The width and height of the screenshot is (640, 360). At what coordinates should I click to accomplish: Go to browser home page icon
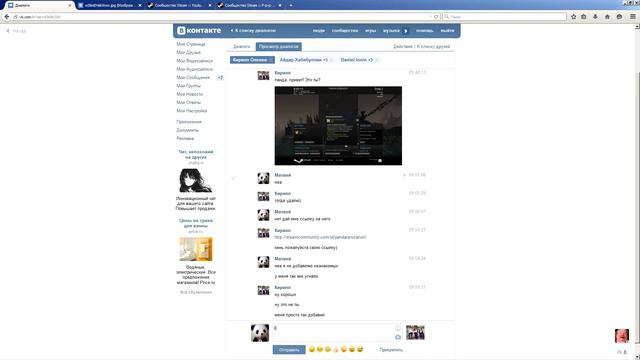click(607, 17)
